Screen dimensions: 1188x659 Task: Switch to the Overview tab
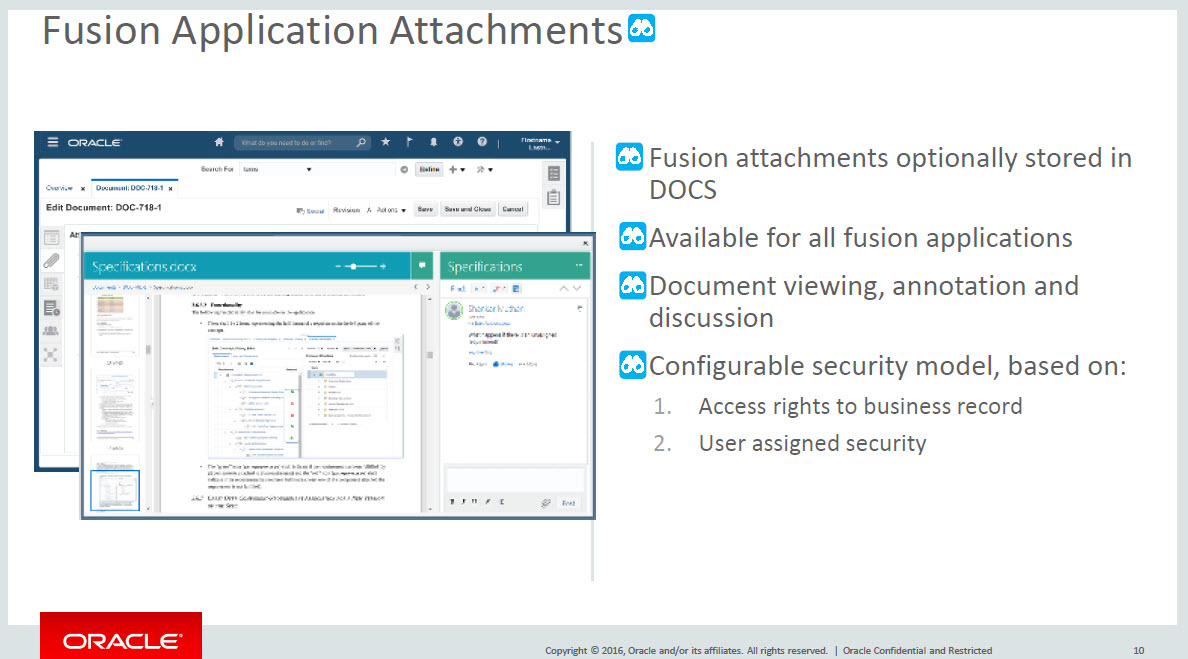point(59,188)
